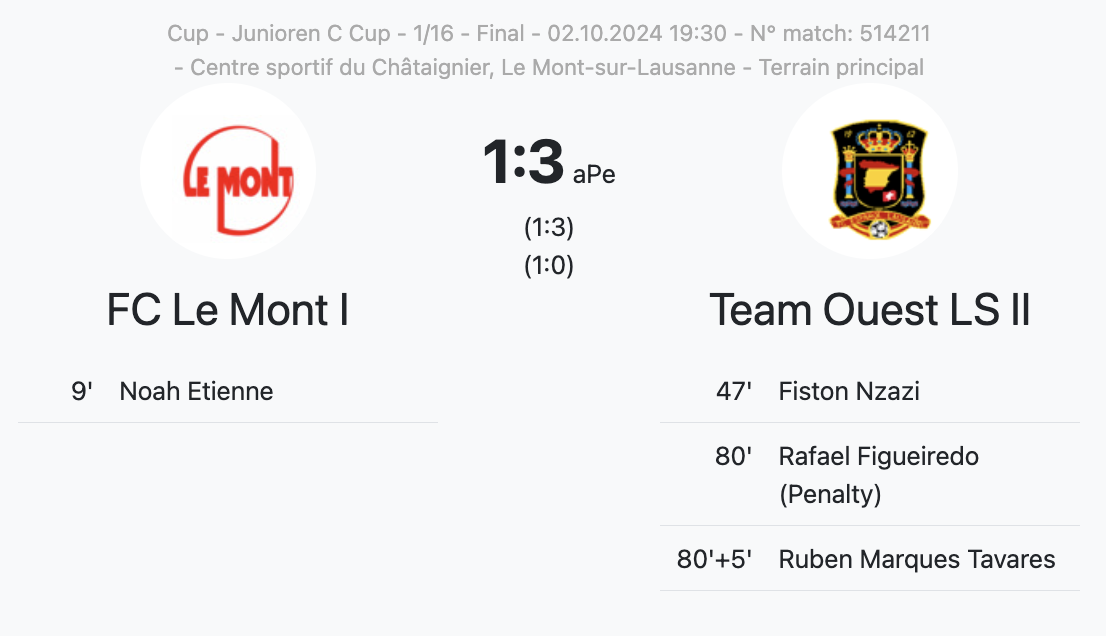Open scorer Noah Etienne

pyautogui.click(x=196, y=391)
